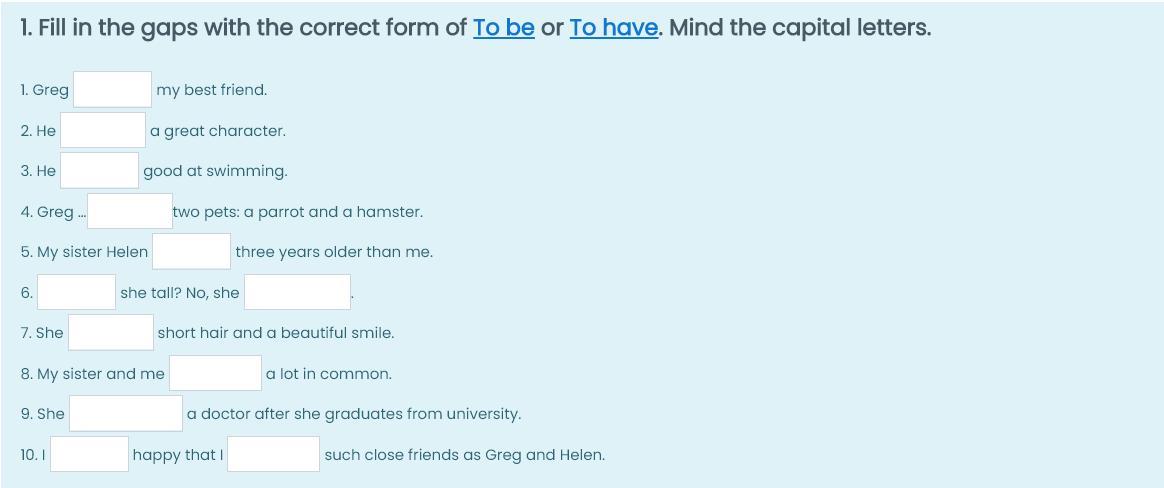The width and height of the screenshot is (1164, 488).
Task: Select the blank before 'a great character'
Action: (103, 131)
